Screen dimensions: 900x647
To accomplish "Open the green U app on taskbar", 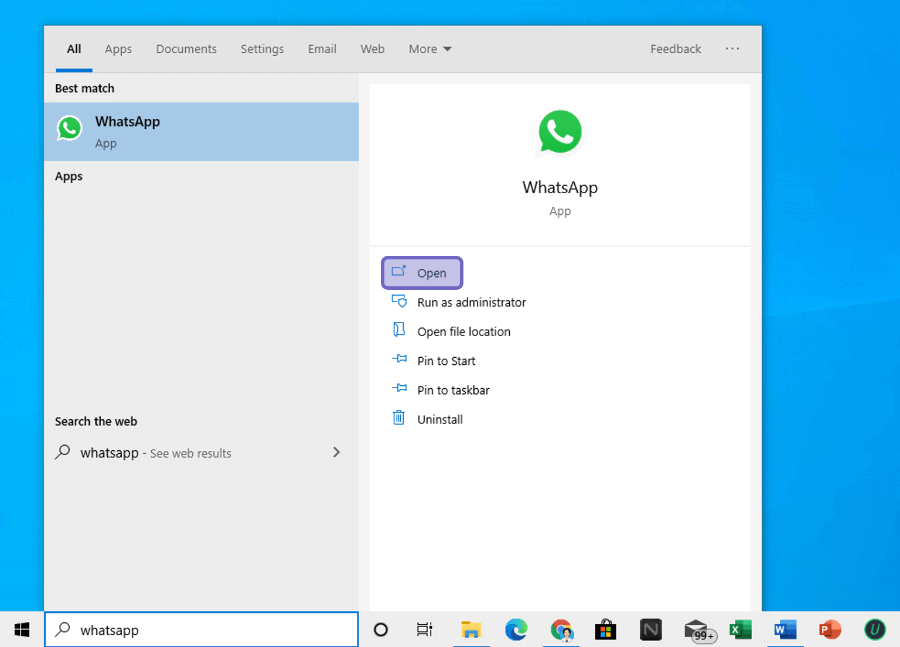I will pos(875,630).
